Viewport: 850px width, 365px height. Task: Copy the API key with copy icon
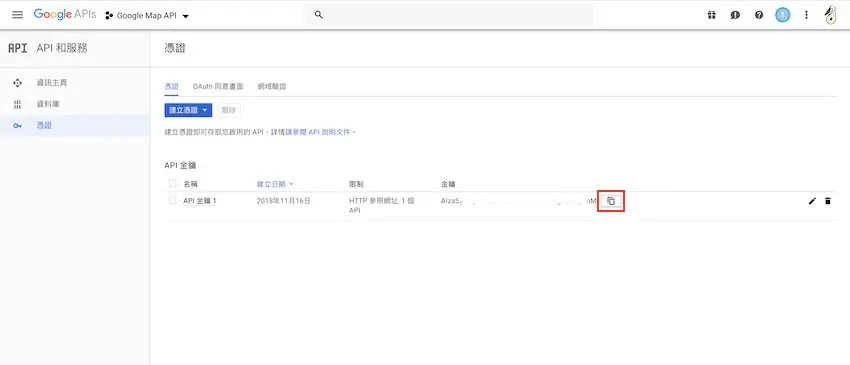click(x=611, y=201)
